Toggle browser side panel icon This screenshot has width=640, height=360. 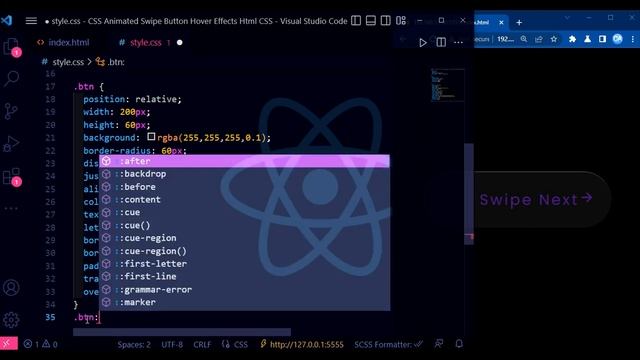[x=602, y=39]
